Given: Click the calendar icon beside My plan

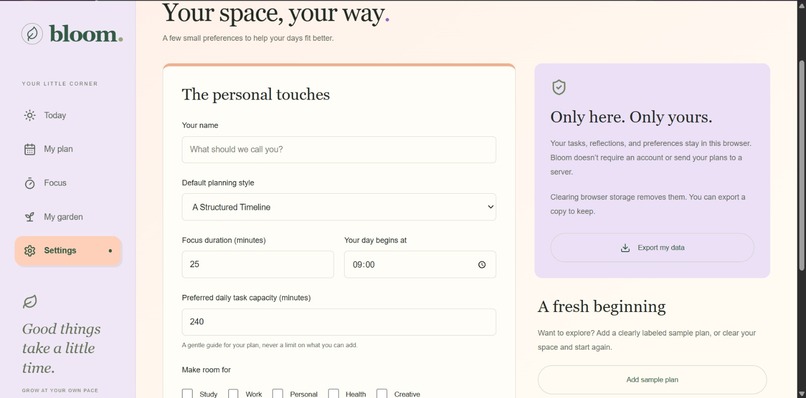Looking at the screenshot, I should point(30,149).
